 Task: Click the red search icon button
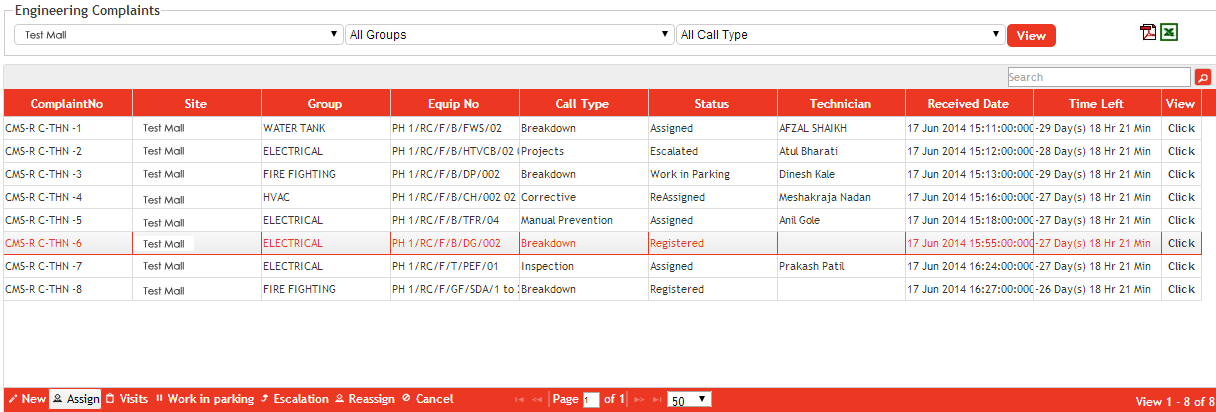coord(1202,77)
